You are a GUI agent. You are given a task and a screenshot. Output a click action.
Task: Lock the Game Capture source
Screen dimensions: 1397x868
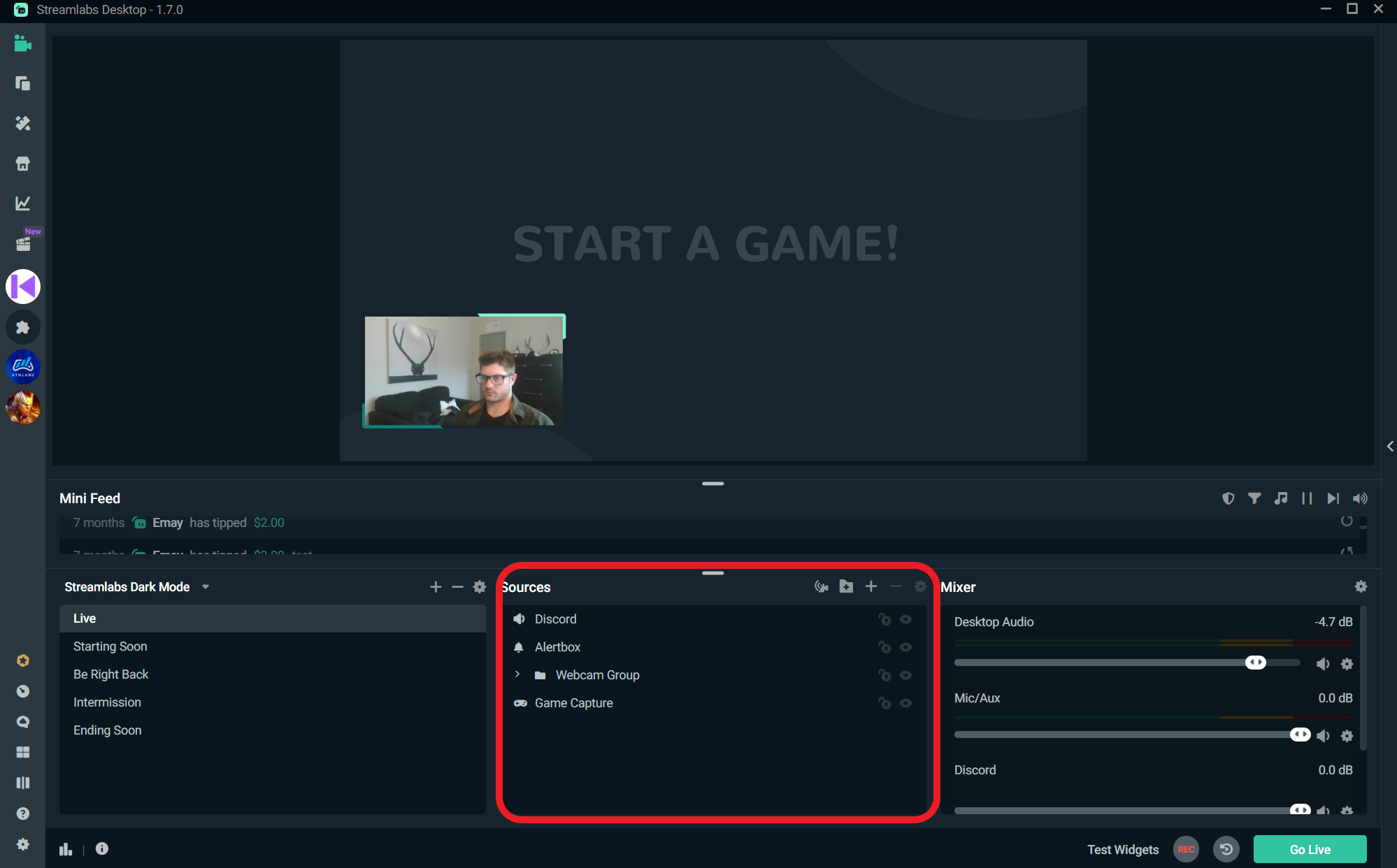[884, 703]
